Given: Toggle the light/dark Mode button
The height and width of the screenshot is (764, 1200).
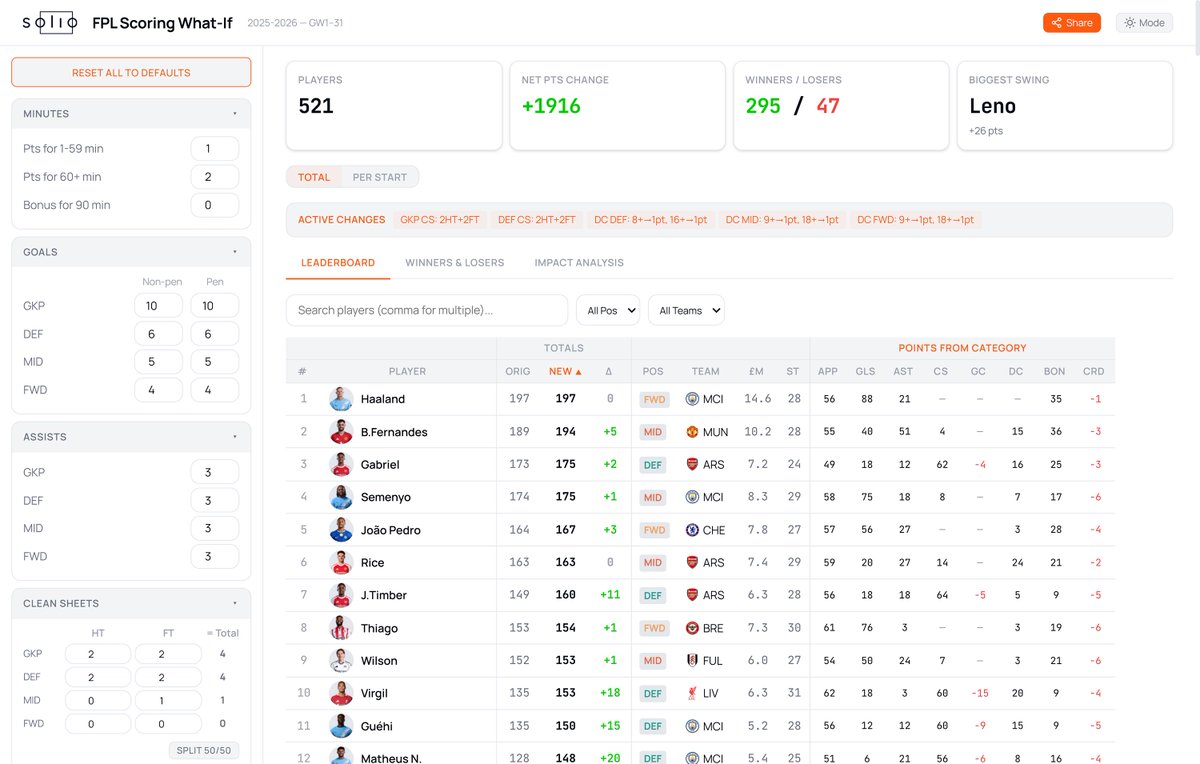Looking at the screenshot, I should pos(1144,22).
